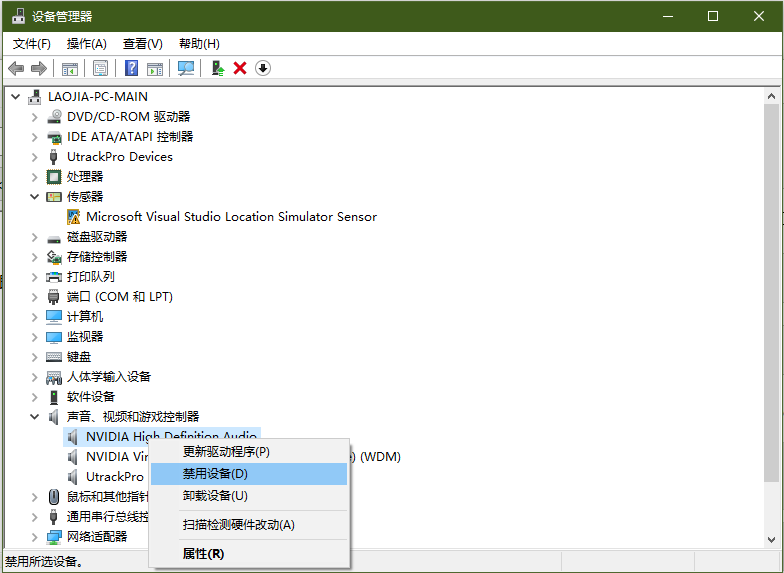Click the warning icon on Location Simulator Sensor

pyautogui.click(x=74, y=216)
